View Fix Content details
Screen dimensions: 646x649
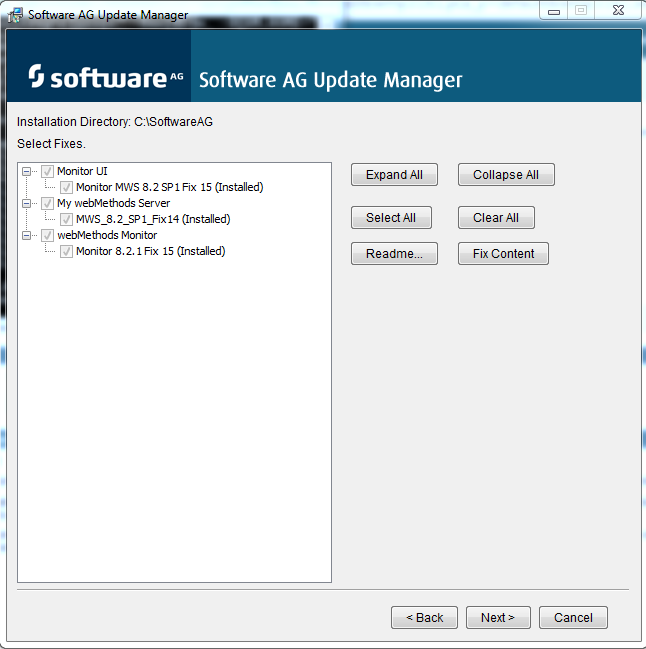click(x=503, y=254)
